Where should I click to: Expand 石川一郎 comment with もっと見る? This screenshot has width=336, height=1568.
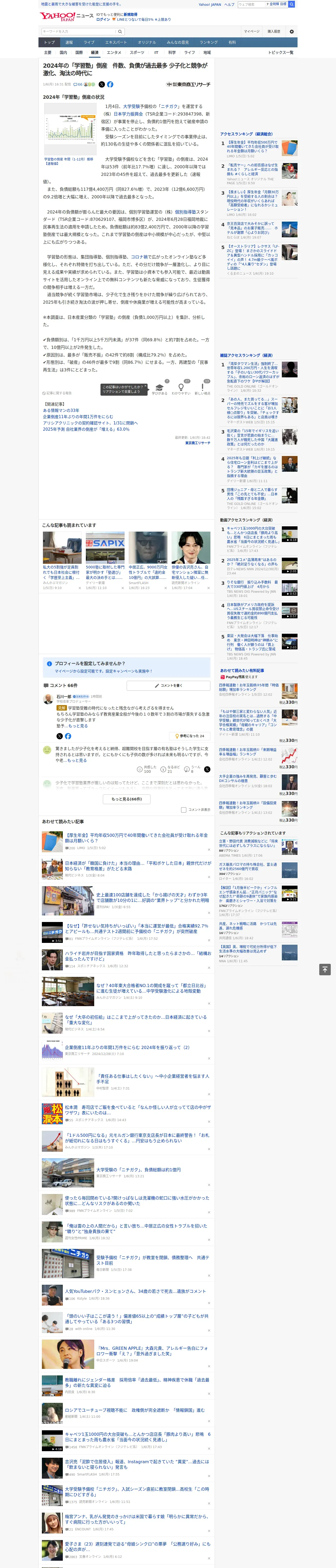point(78,726)
